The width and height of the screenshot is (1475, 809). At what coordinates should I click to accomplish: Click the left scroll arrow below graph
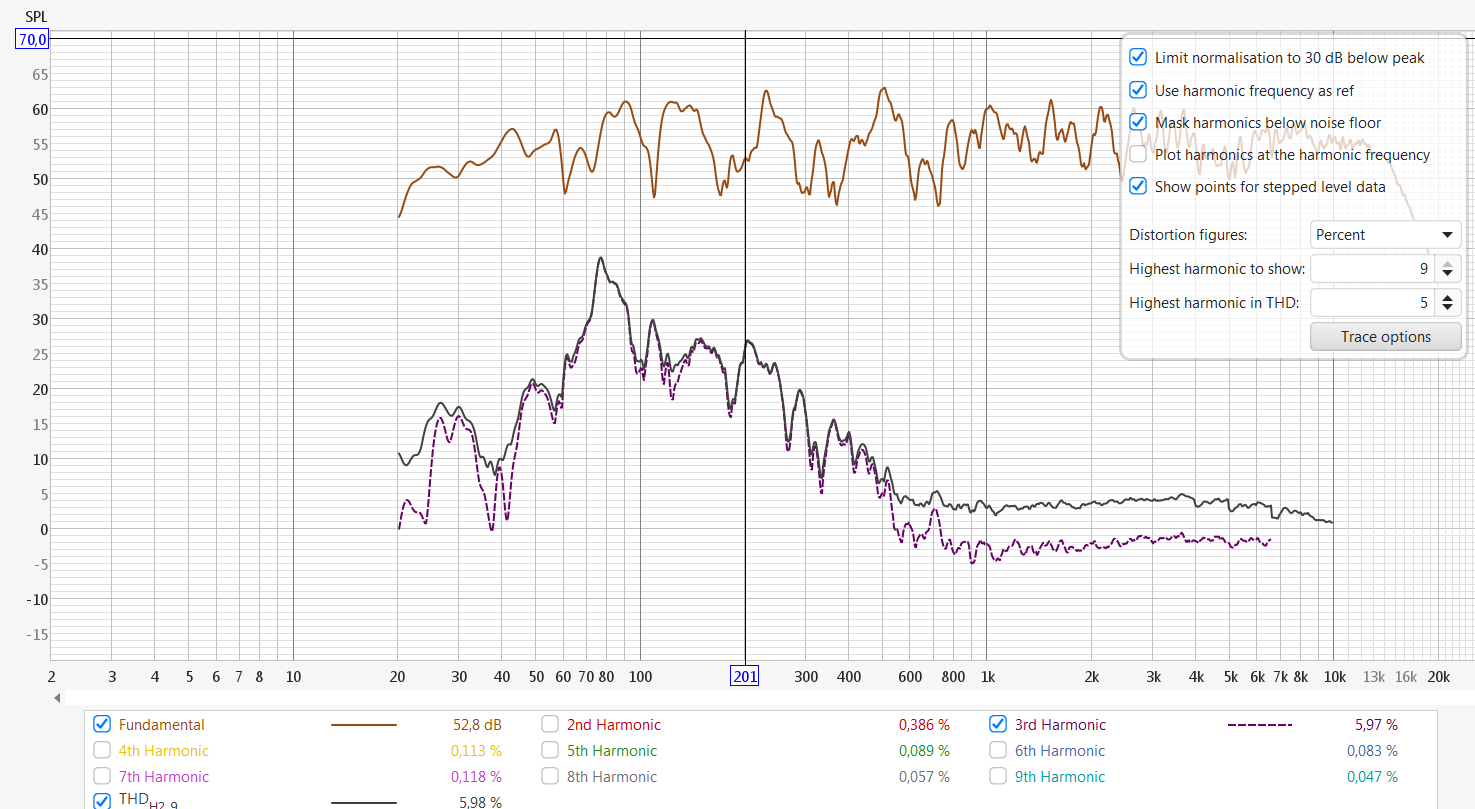57,698
